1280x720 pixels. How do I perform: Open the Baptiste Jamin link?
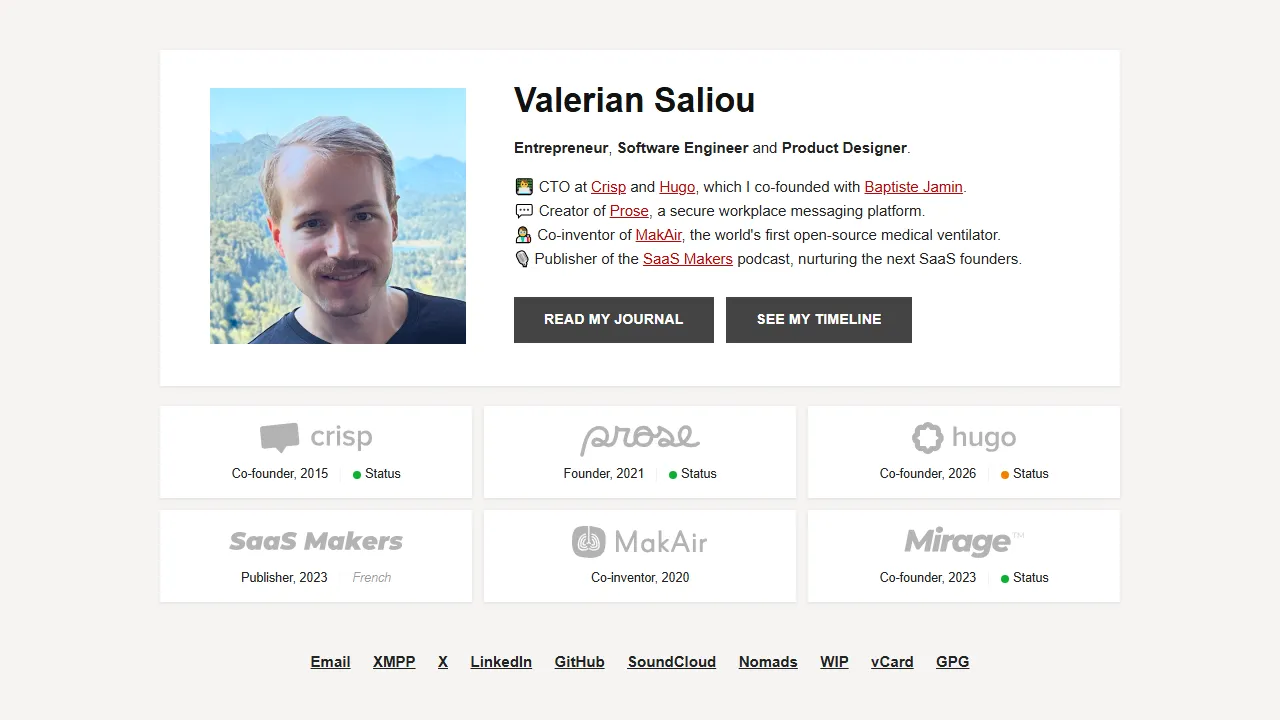pyautogui.click(x=913, y=186)
